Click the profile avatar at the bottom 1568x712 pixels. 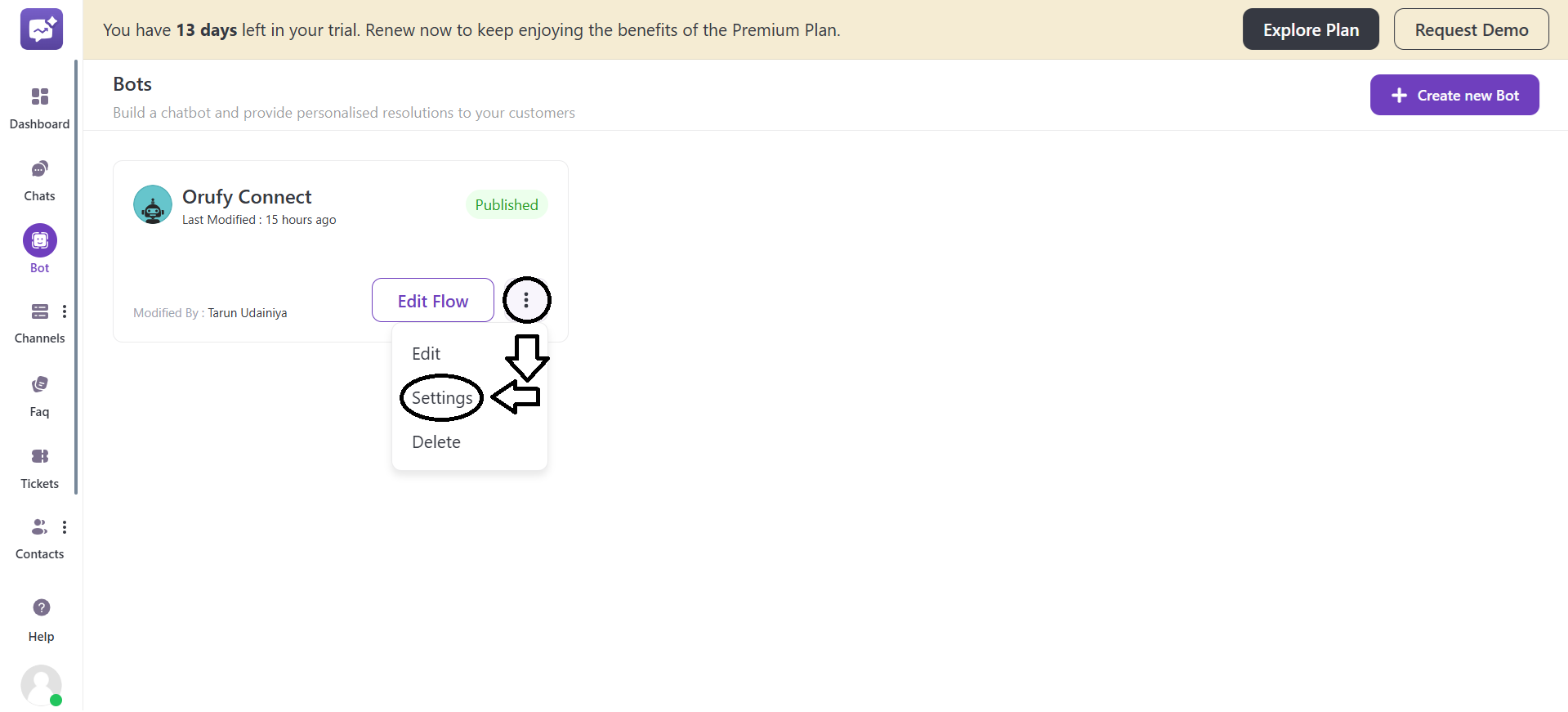[42, 686]
